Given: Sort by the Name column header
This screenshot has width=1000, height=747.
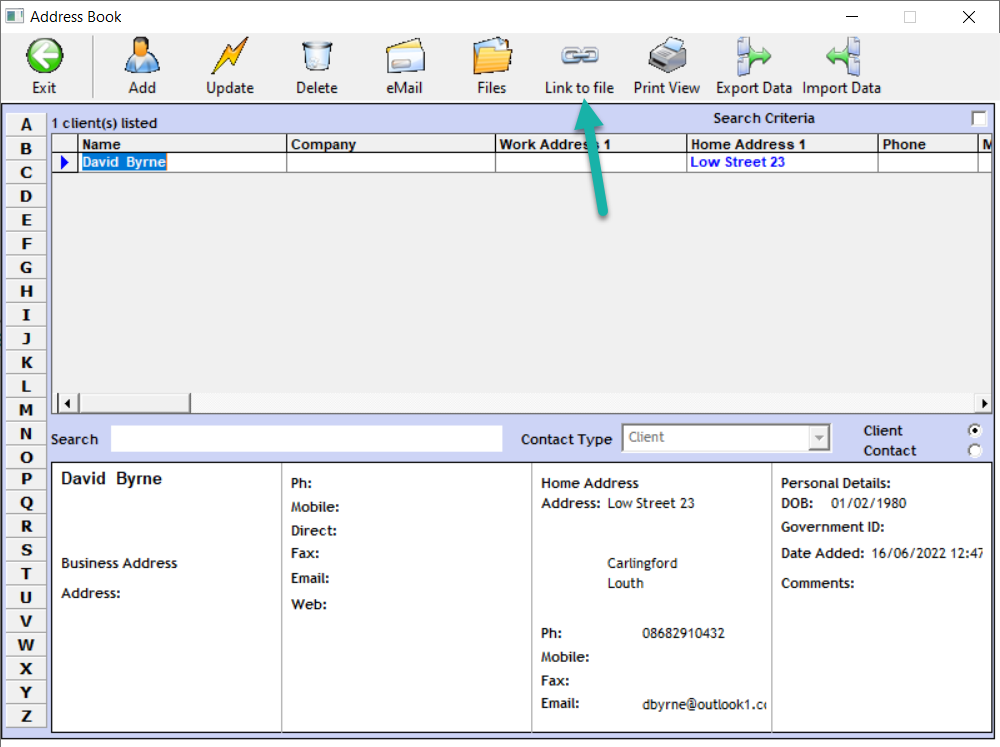Looking at the screenshot, I should coord(182,144).
